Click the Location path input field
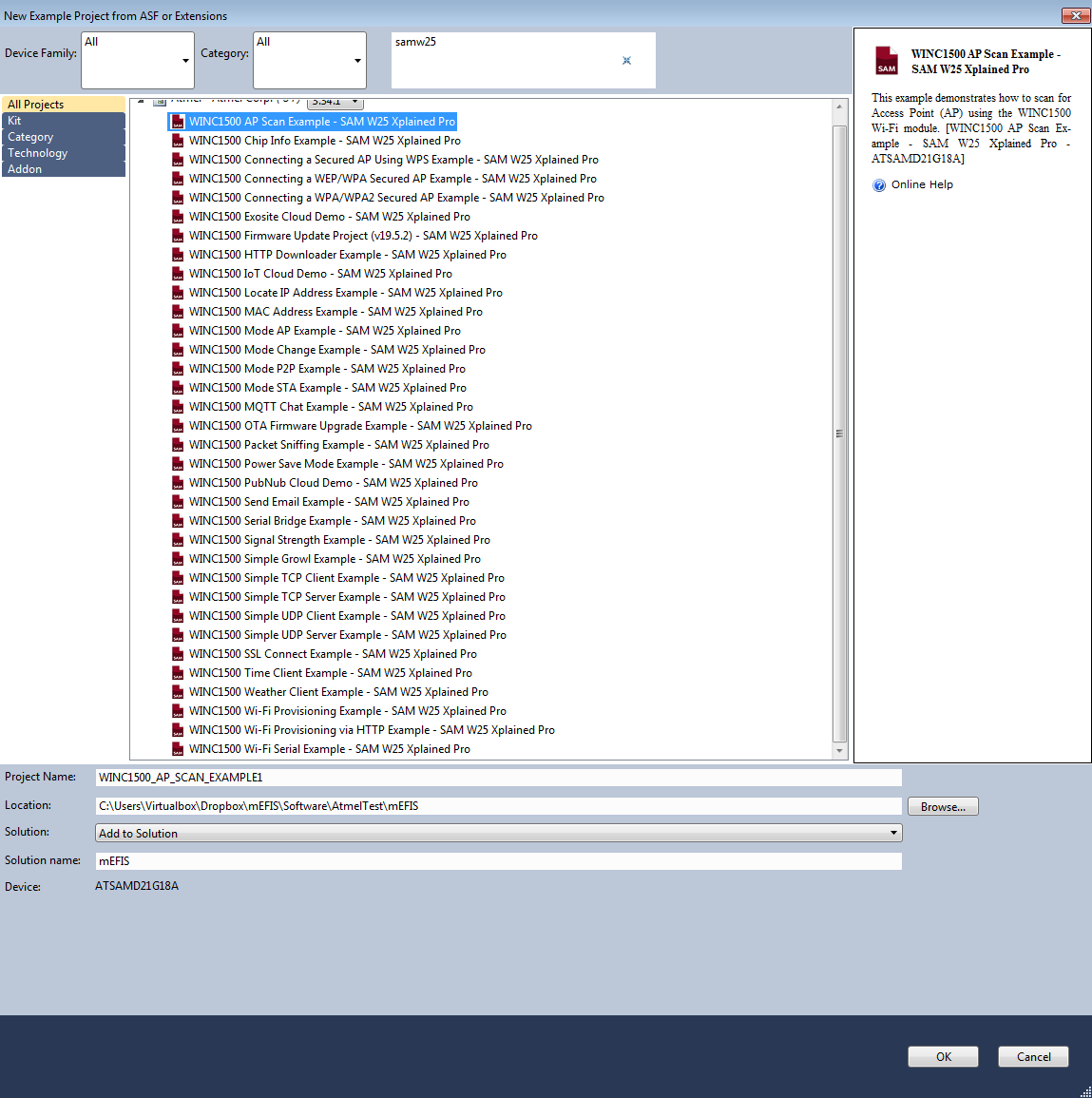Image resolution: width=1092 pixels, height=1098 pixels. coord(498,806)
